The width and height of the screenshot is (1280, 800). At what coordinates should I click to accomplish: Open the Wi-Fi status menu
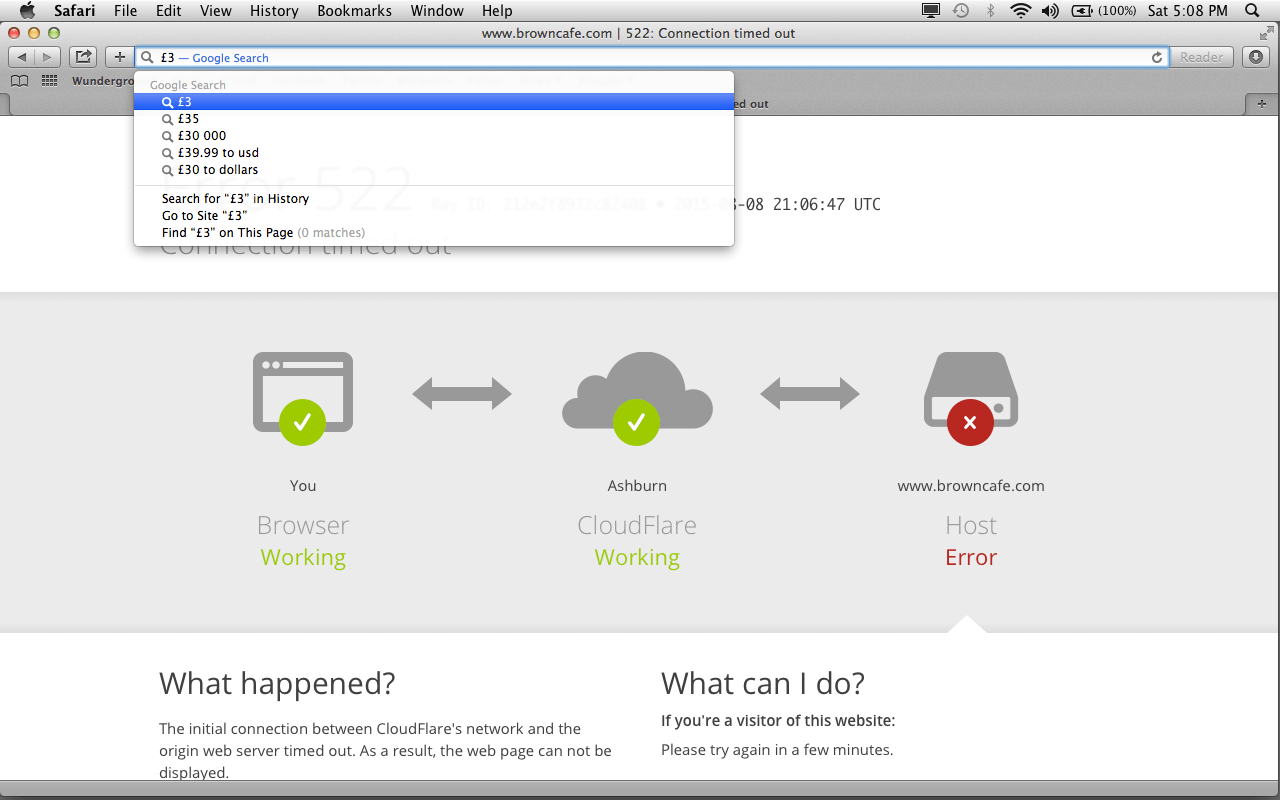coord(1020,10)
